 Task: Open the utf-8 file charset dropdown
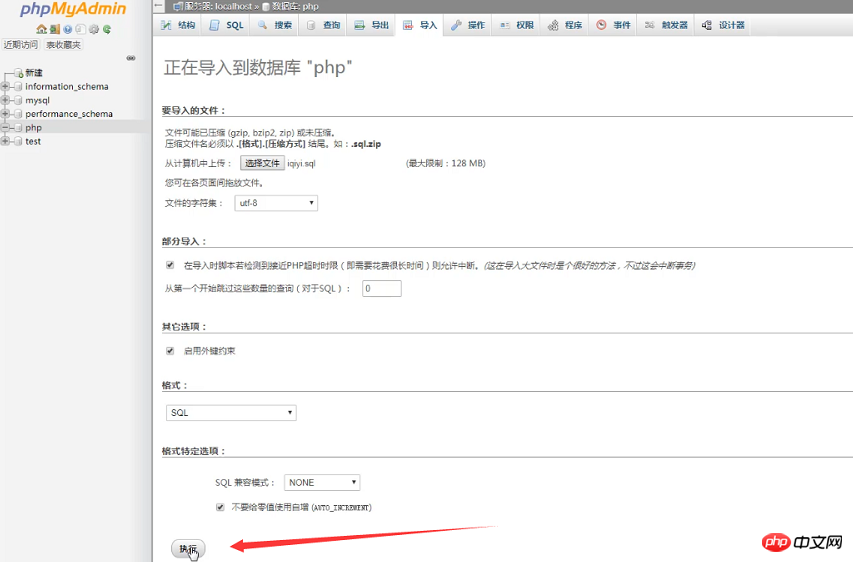click(276, 203)
